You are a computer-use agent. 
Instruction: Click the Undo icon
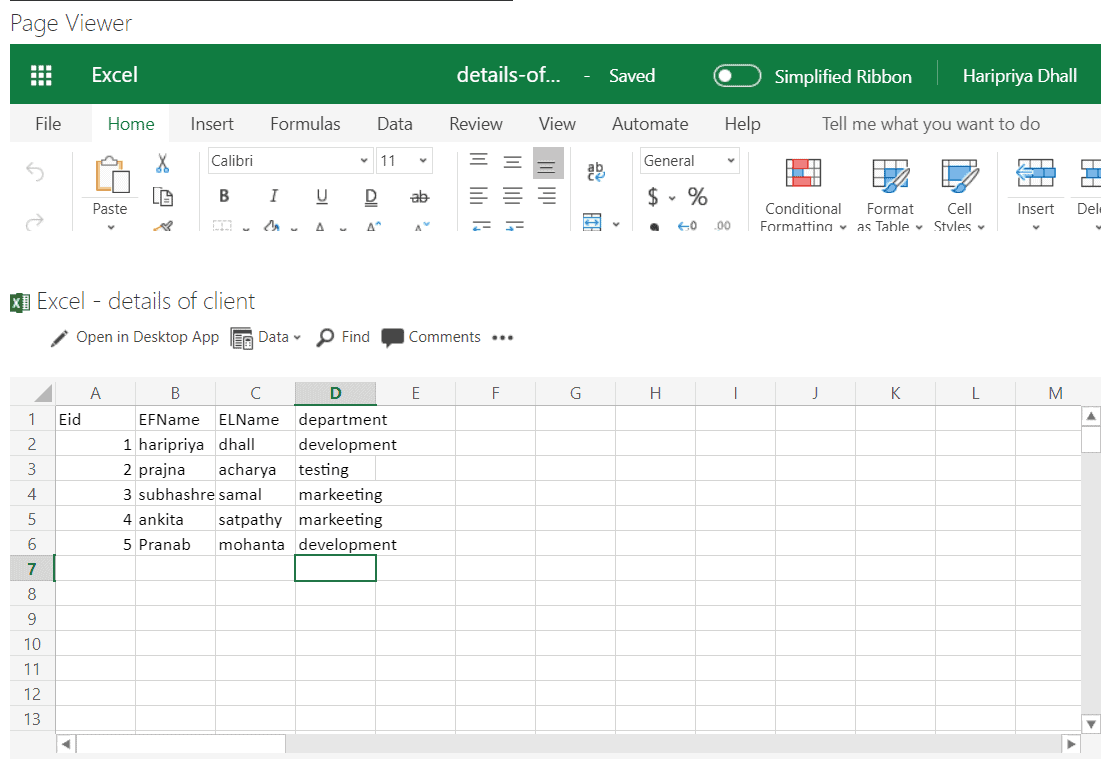[35, 172]
